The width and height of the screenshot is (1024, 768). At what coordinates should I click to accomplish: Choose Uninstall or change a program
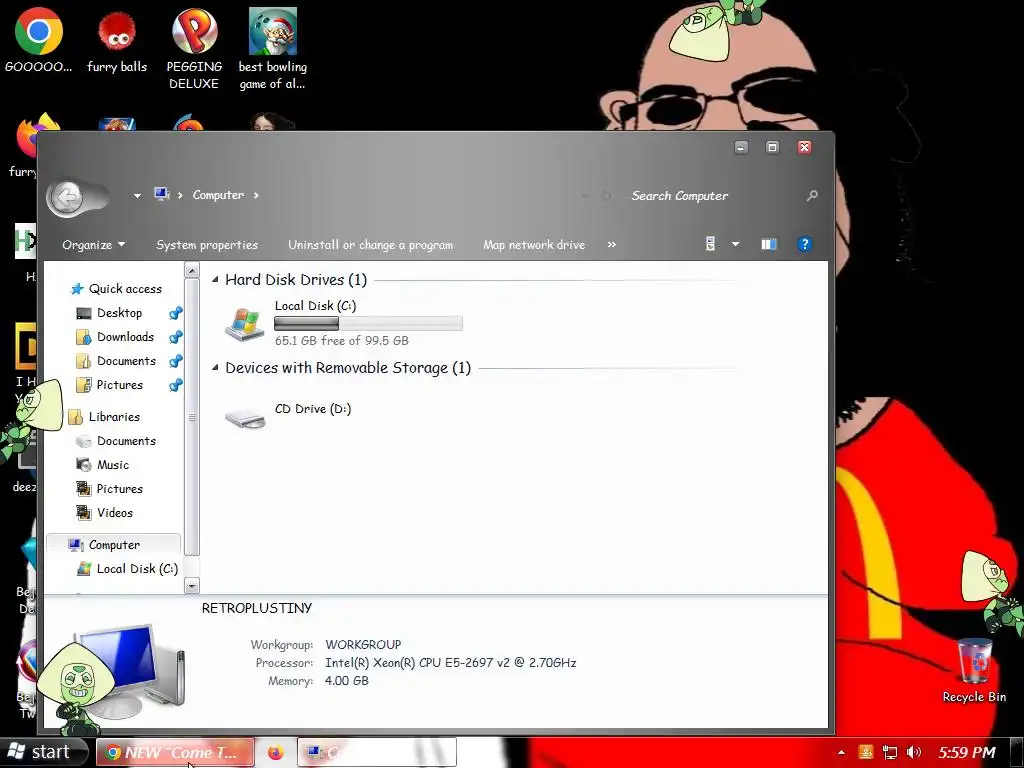click(x=370, y=245)
